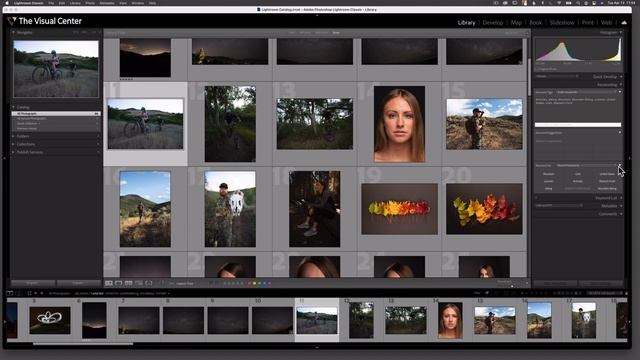This screenshot has height=360, width=640.
Task: Open the Slideshow module
Action: (x=562, y=22)
